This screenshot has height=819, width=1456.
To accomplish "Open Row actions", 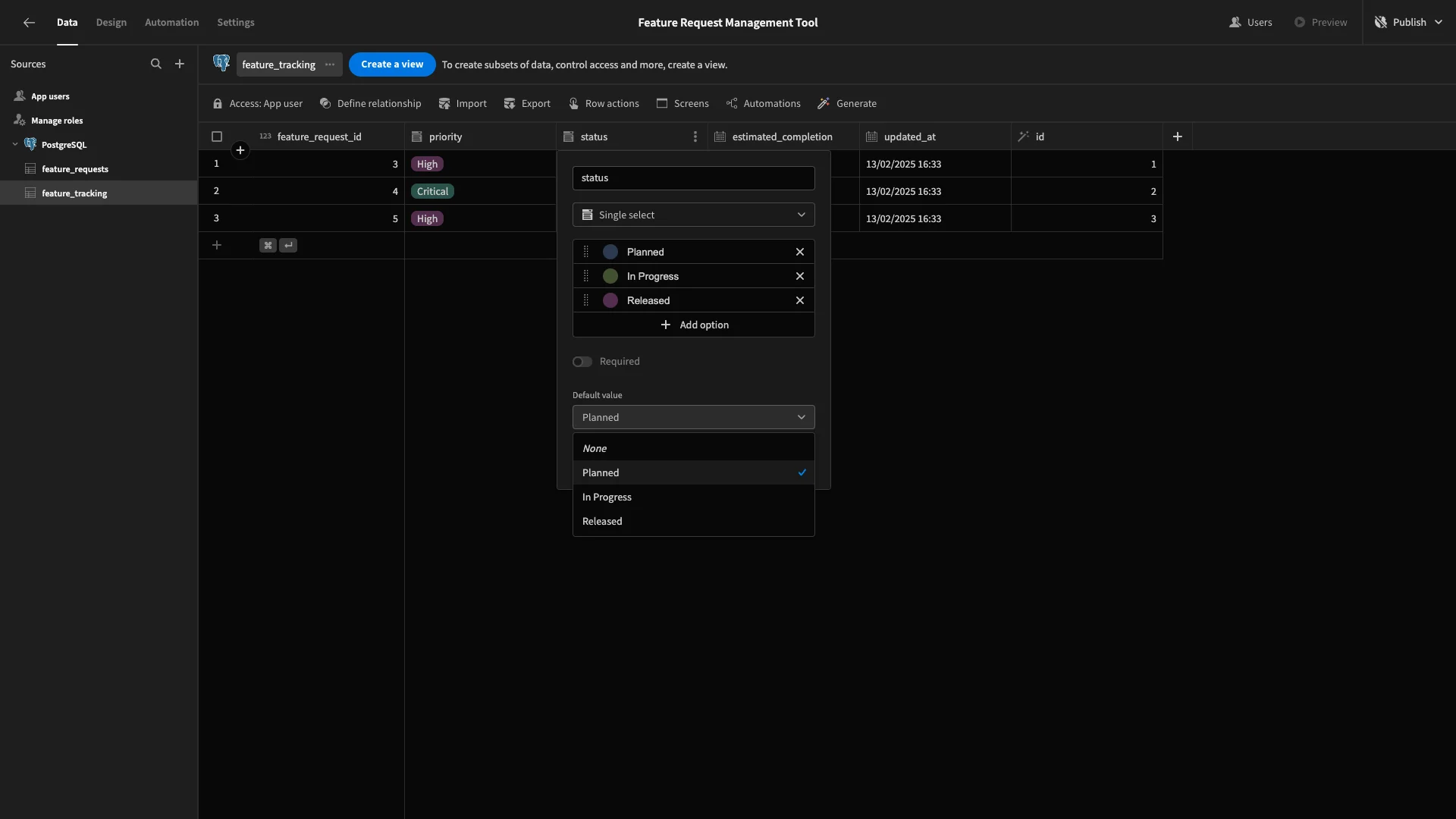I will click(604, 104).
